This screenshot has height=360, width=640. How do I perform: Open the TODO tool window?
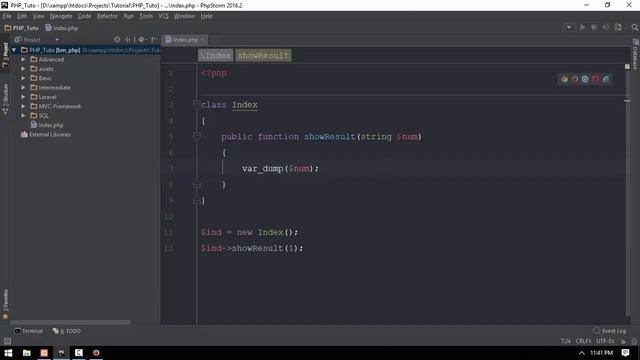(67, 331)
